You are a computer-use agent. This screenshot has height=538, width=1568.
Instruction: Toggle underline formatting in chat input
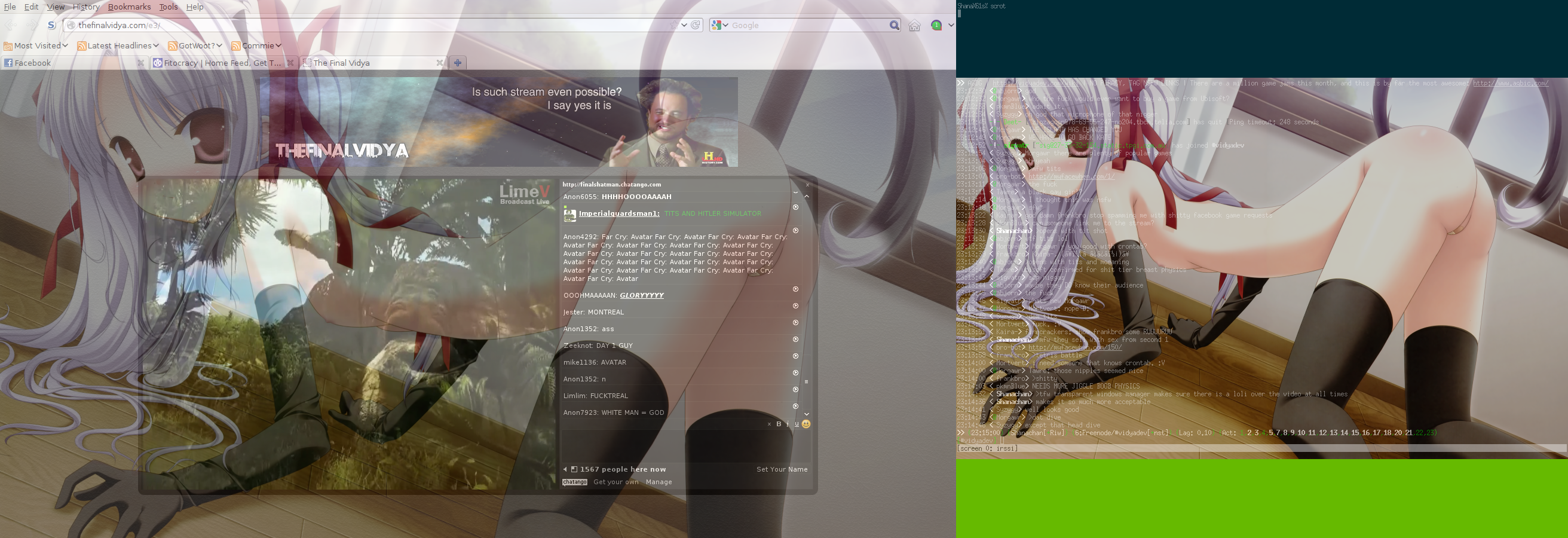796,424
